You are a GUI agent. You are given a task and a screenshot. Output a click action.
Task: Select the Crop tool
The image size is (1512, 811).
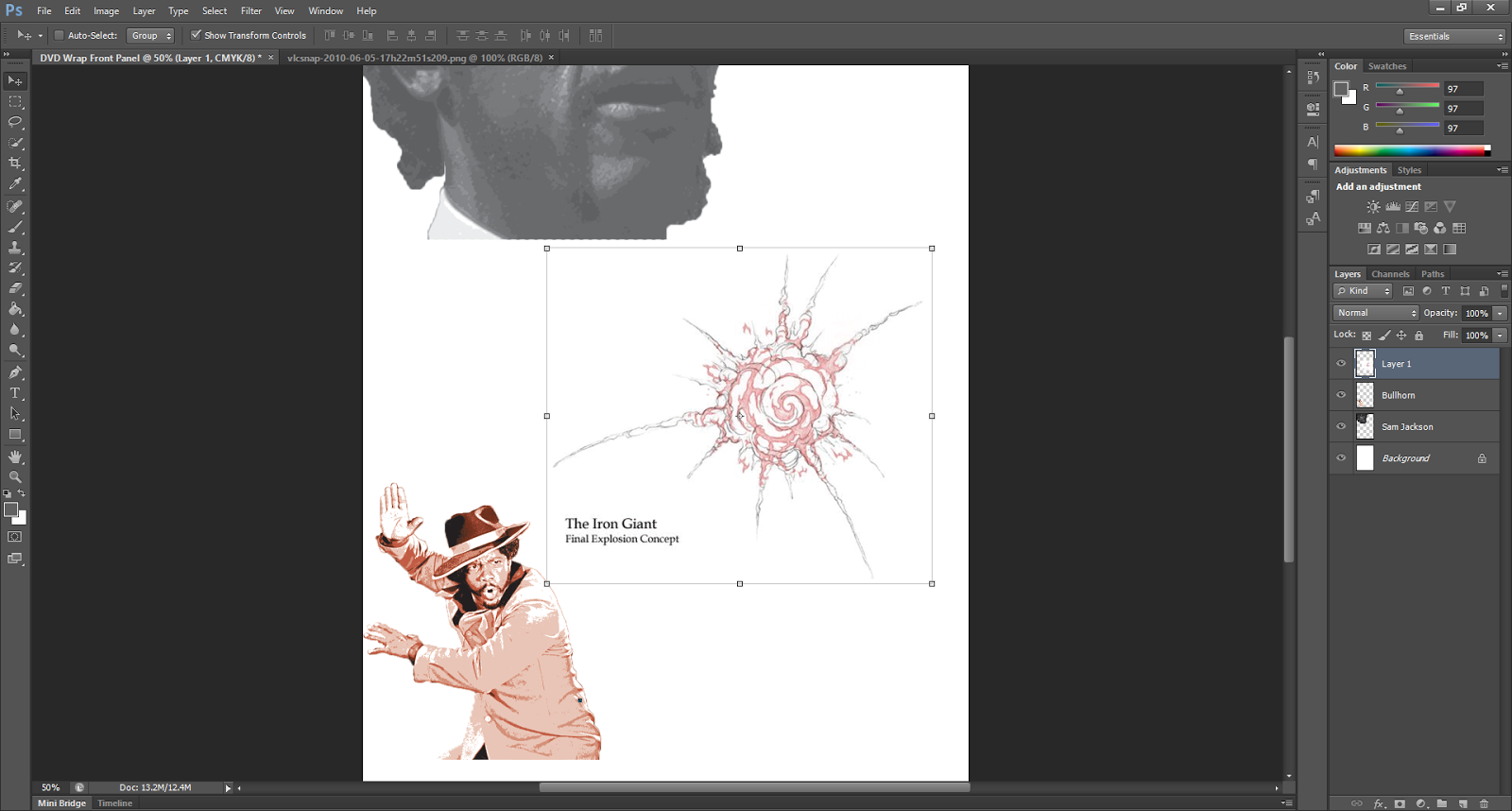coord(15,164)
